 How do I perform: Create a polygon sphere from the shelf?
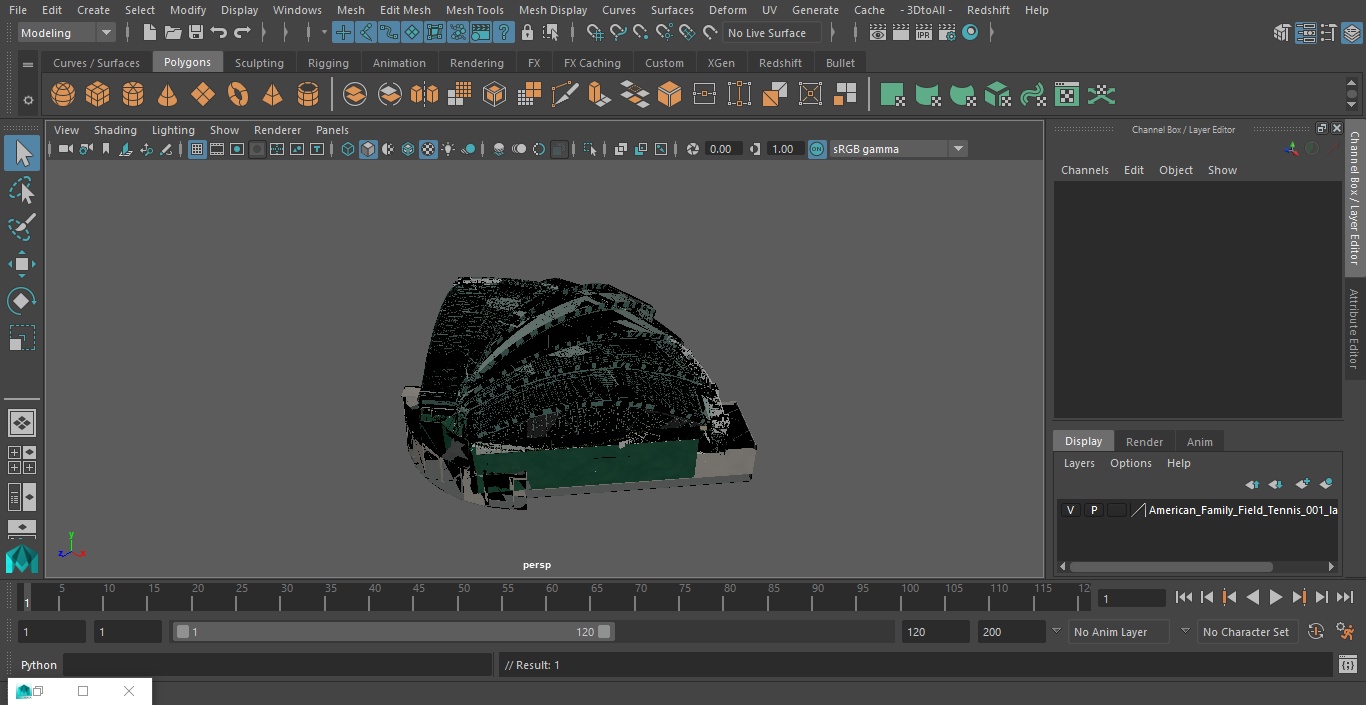(x=63, y=95)
